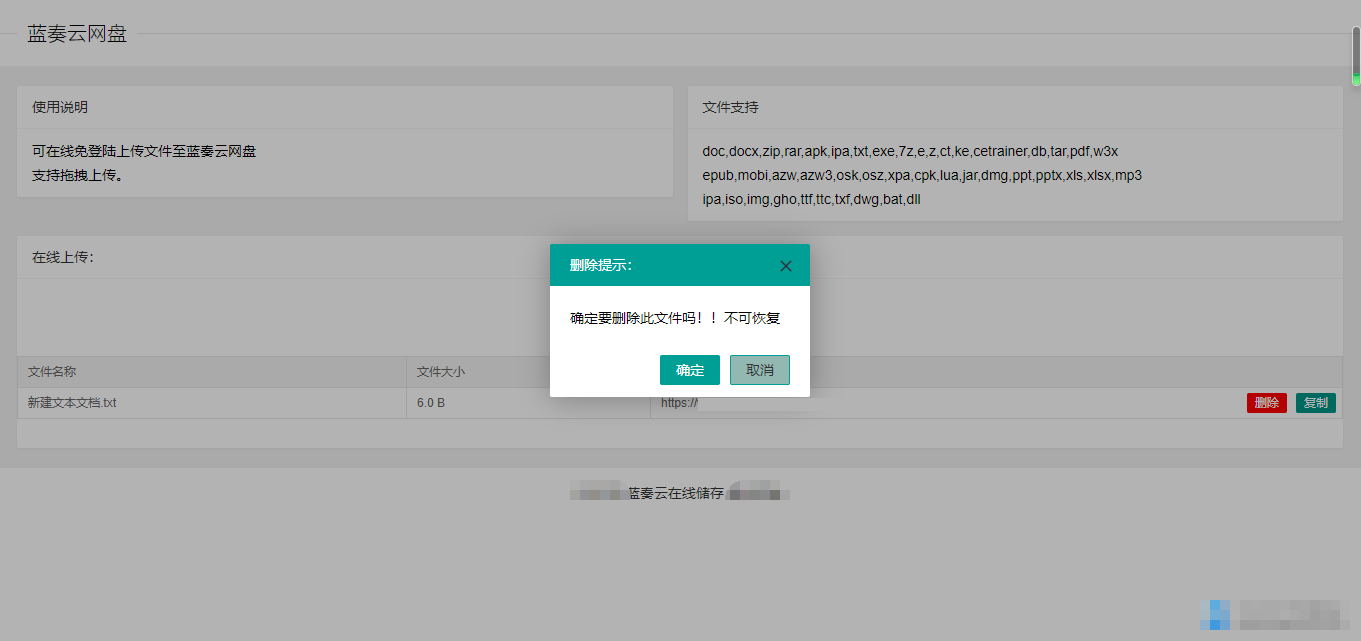Viewport: 1361px width, 641px height.
Task: Click the 文件大小 column header
Action: click(440, 371)
